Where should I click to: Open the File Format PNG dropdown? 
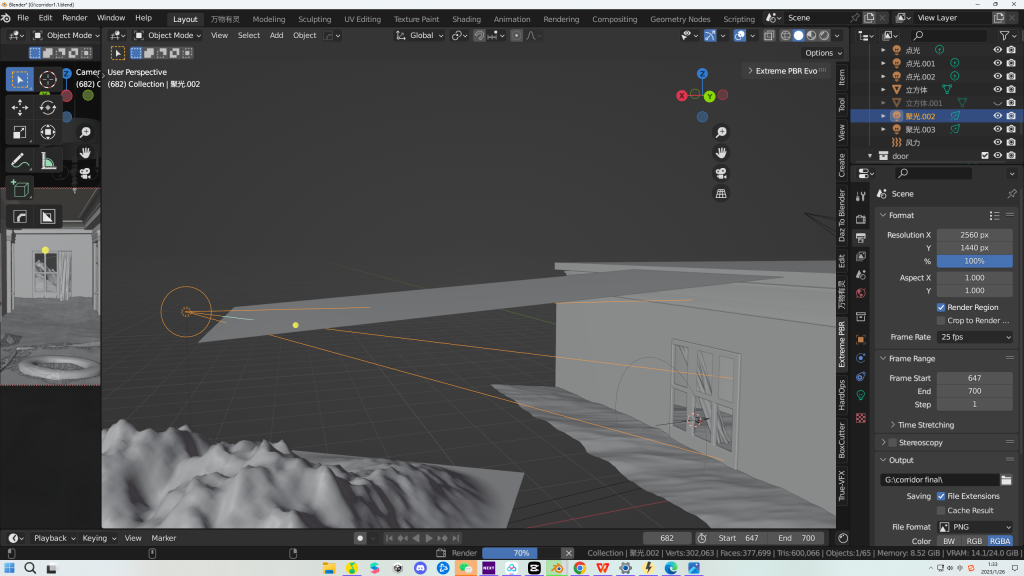click(x=975, y=527)
